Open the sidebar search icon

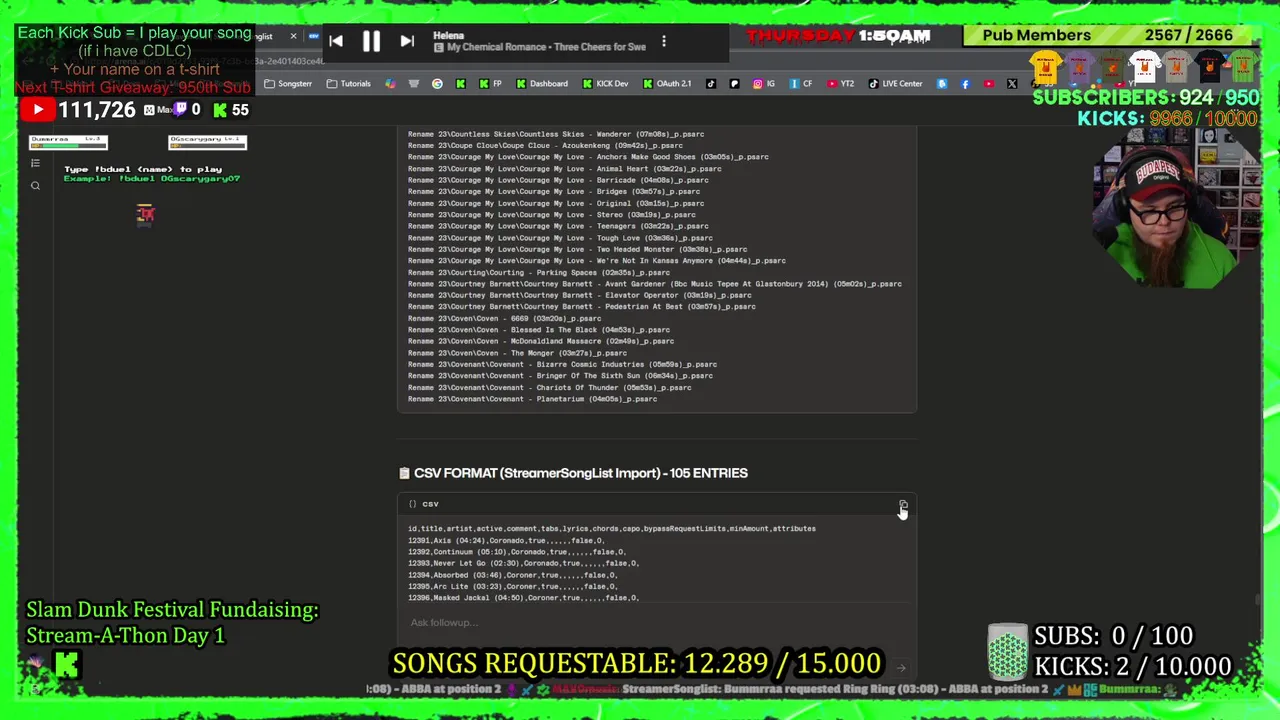click(x=35, y=186)
